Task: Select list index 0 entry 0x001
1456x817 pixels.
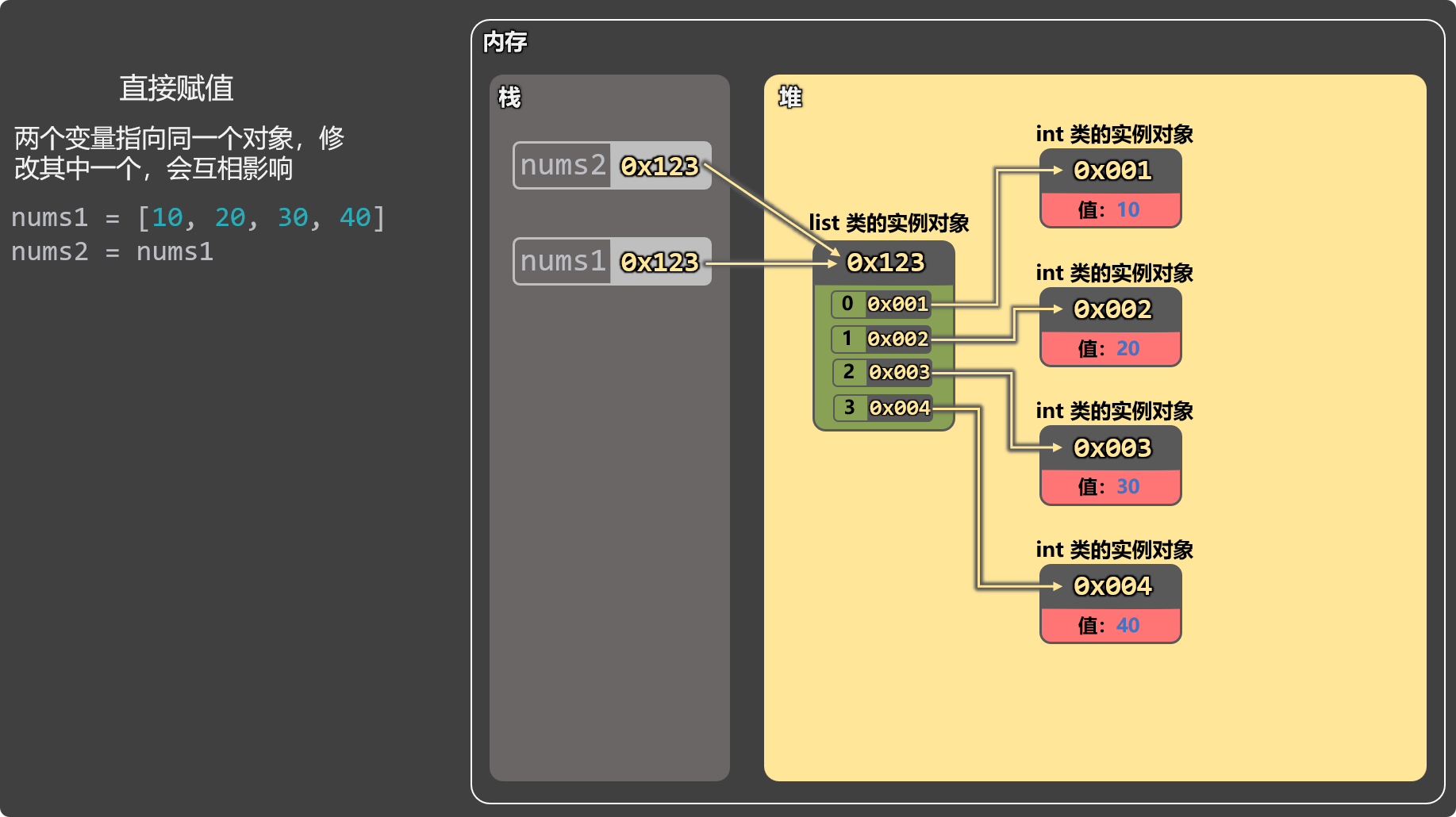Action: point(882,304)
